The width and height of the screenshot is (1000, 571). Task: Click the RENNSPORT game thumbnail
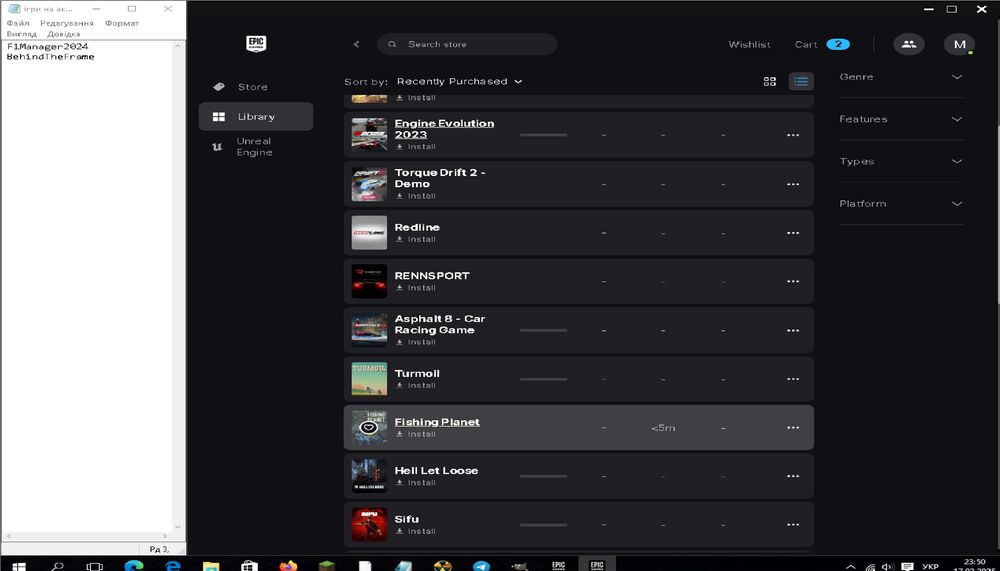(x=369, y=281)
